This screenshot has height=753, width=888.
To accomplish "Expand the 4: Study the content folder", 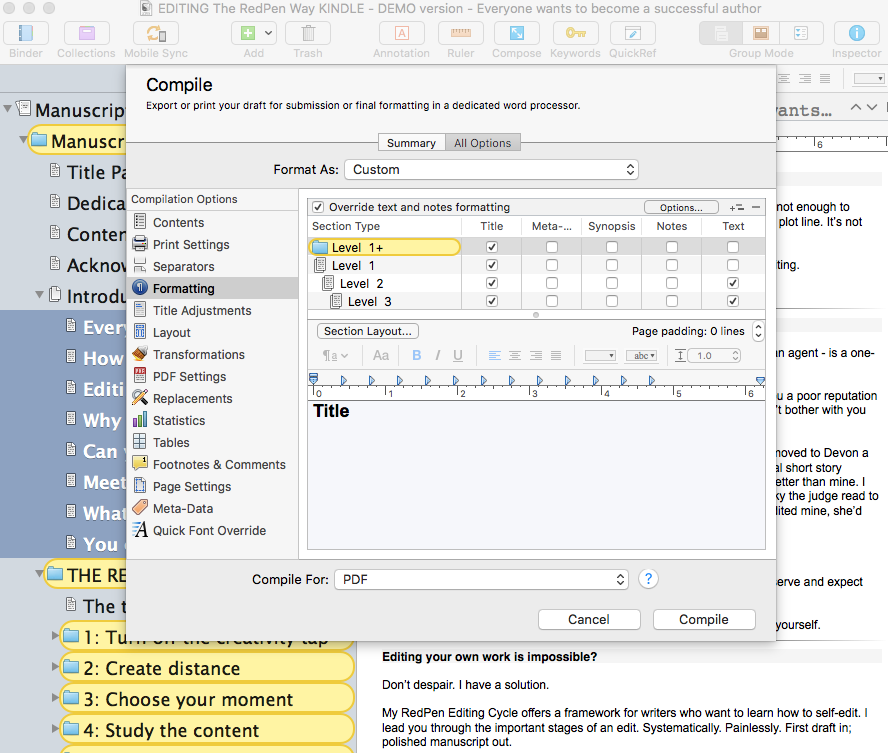I will coord(55,728).
